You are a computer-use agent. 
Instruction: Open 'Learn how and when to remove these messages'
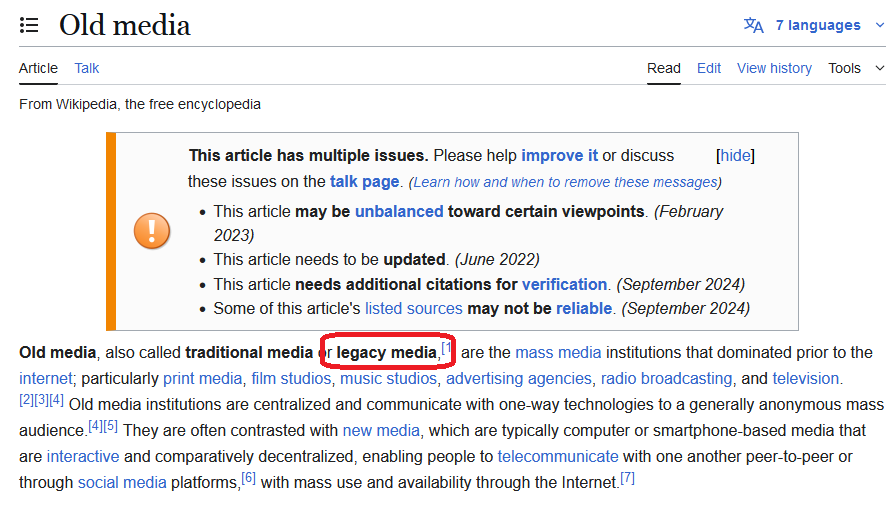[x=565, y=182]
